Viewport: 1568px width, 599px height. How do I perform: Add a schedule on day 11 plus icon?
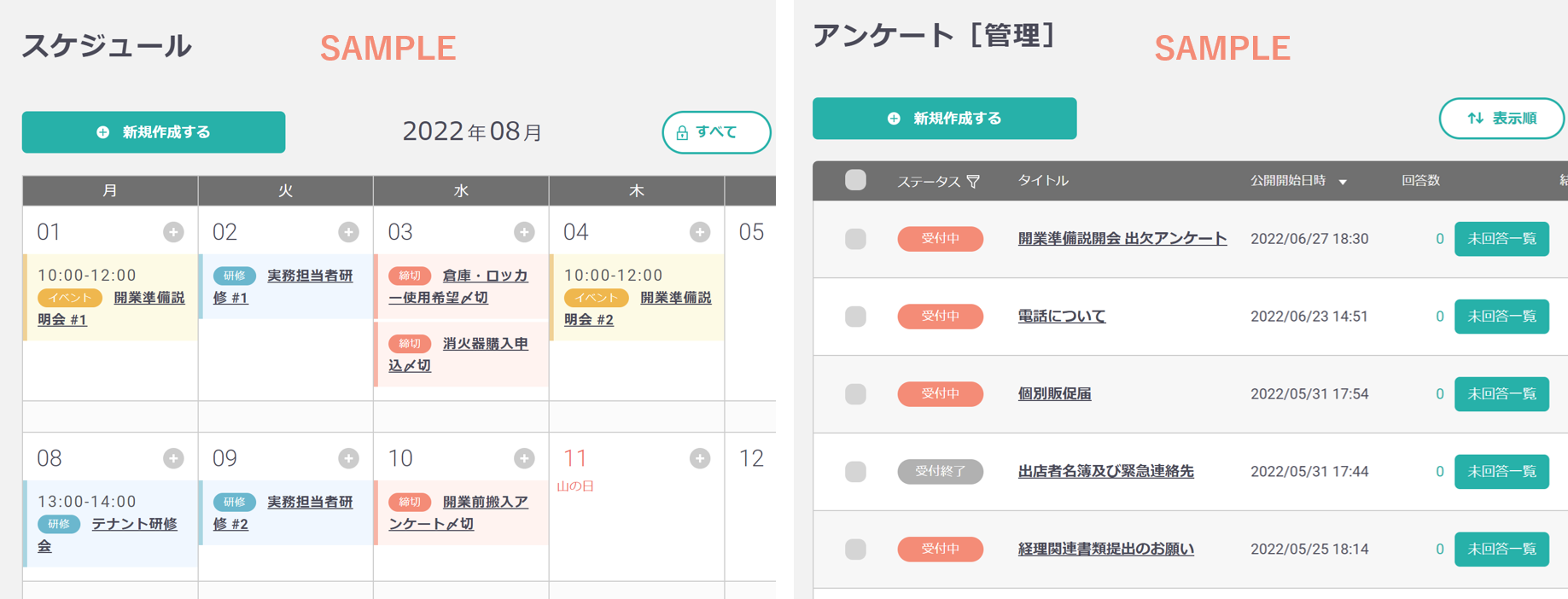[x=700, y=459]
